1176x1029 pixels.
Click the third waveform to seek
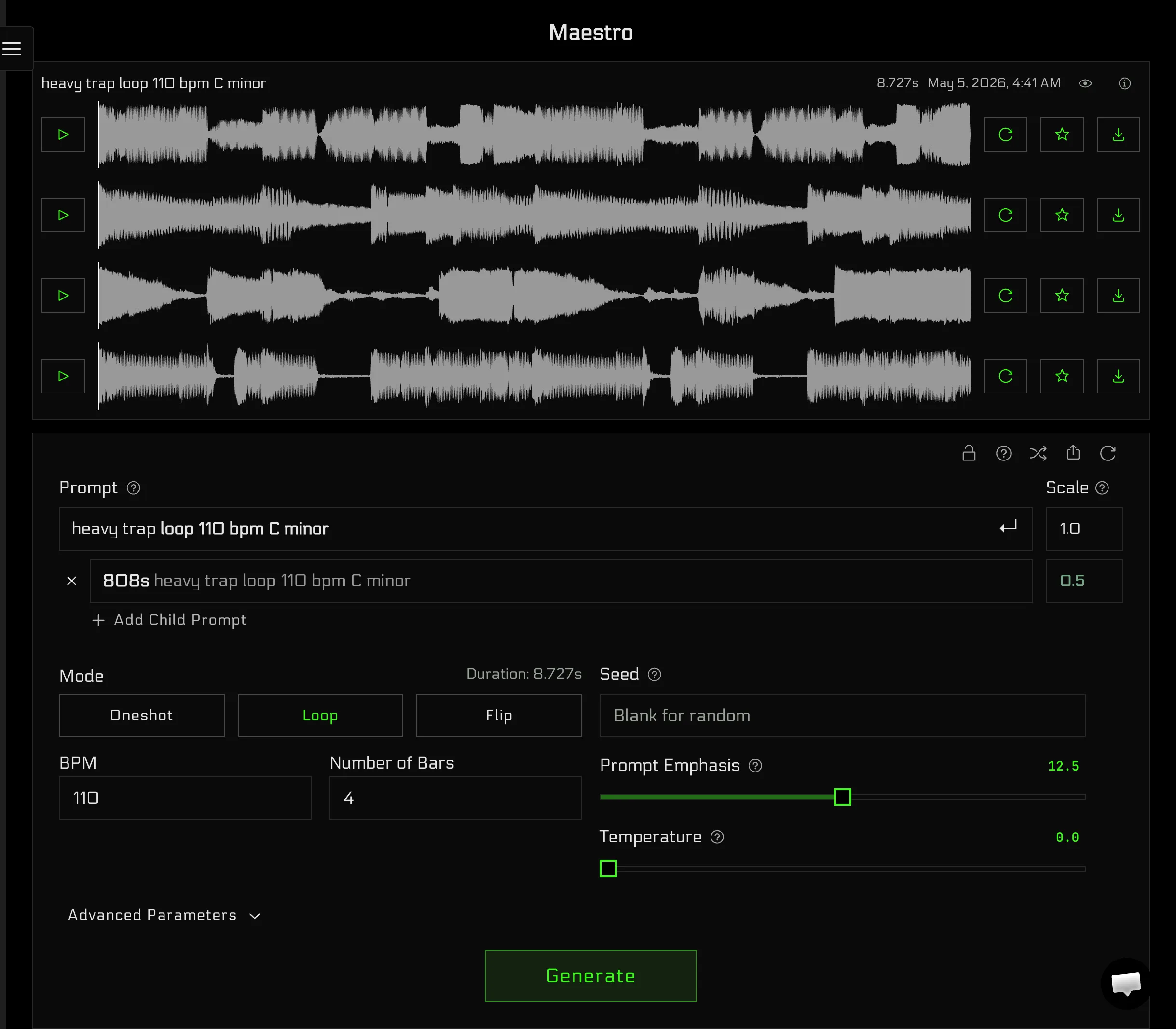click(x=533, y=295)
